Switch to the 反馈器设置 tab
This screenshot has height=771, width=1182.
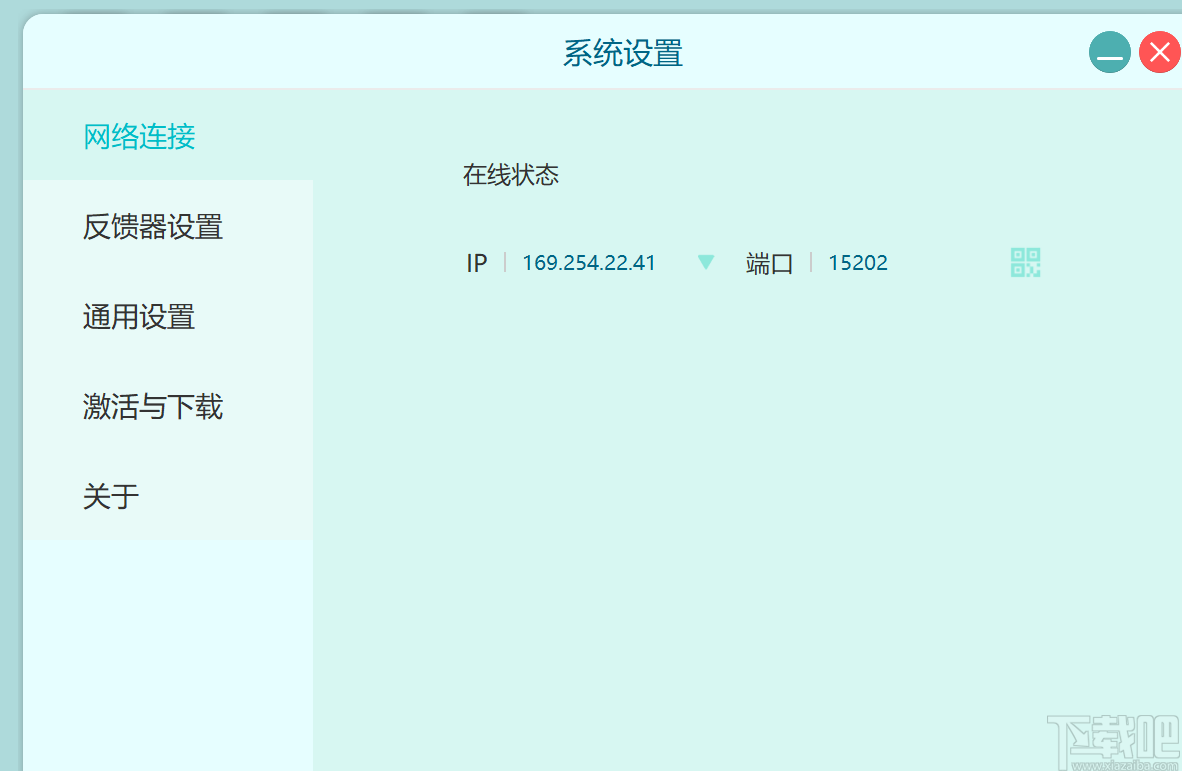152,227
